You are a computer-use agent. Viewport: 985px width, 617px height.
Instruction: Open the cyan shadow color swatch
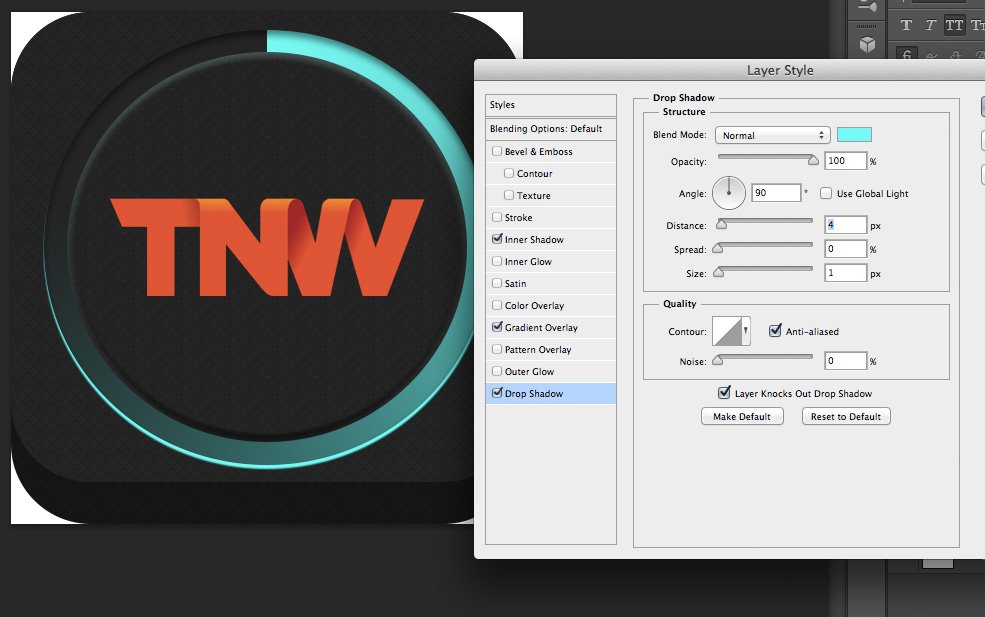(x=854, y=134)
